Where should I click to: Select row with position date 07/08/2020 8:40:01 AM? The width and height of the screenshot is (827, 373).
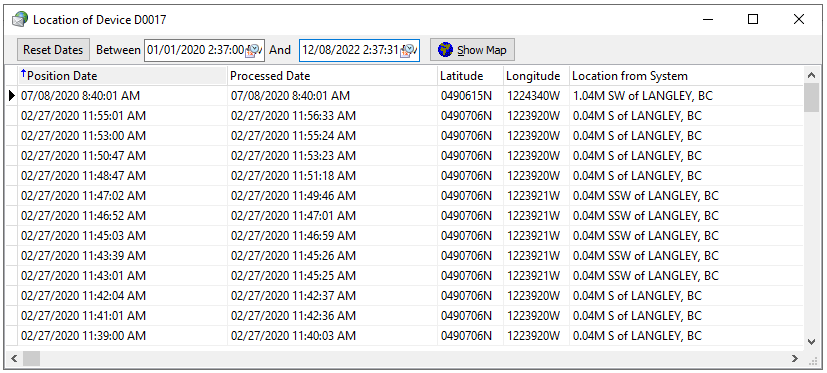pos(405,96)
